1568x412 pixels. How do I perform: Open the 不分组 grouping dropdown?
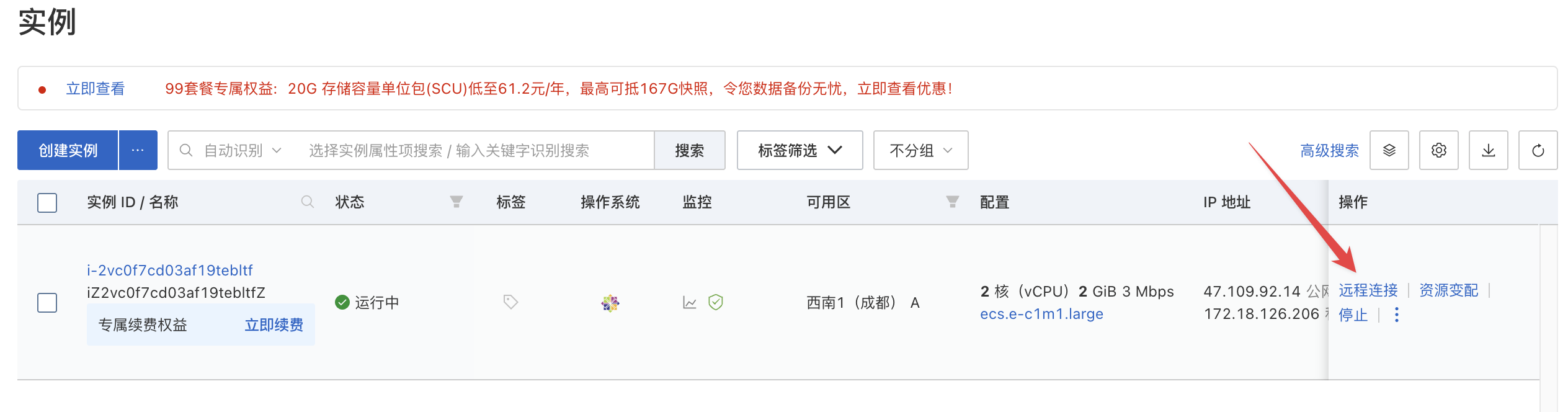tap(920, 150)
